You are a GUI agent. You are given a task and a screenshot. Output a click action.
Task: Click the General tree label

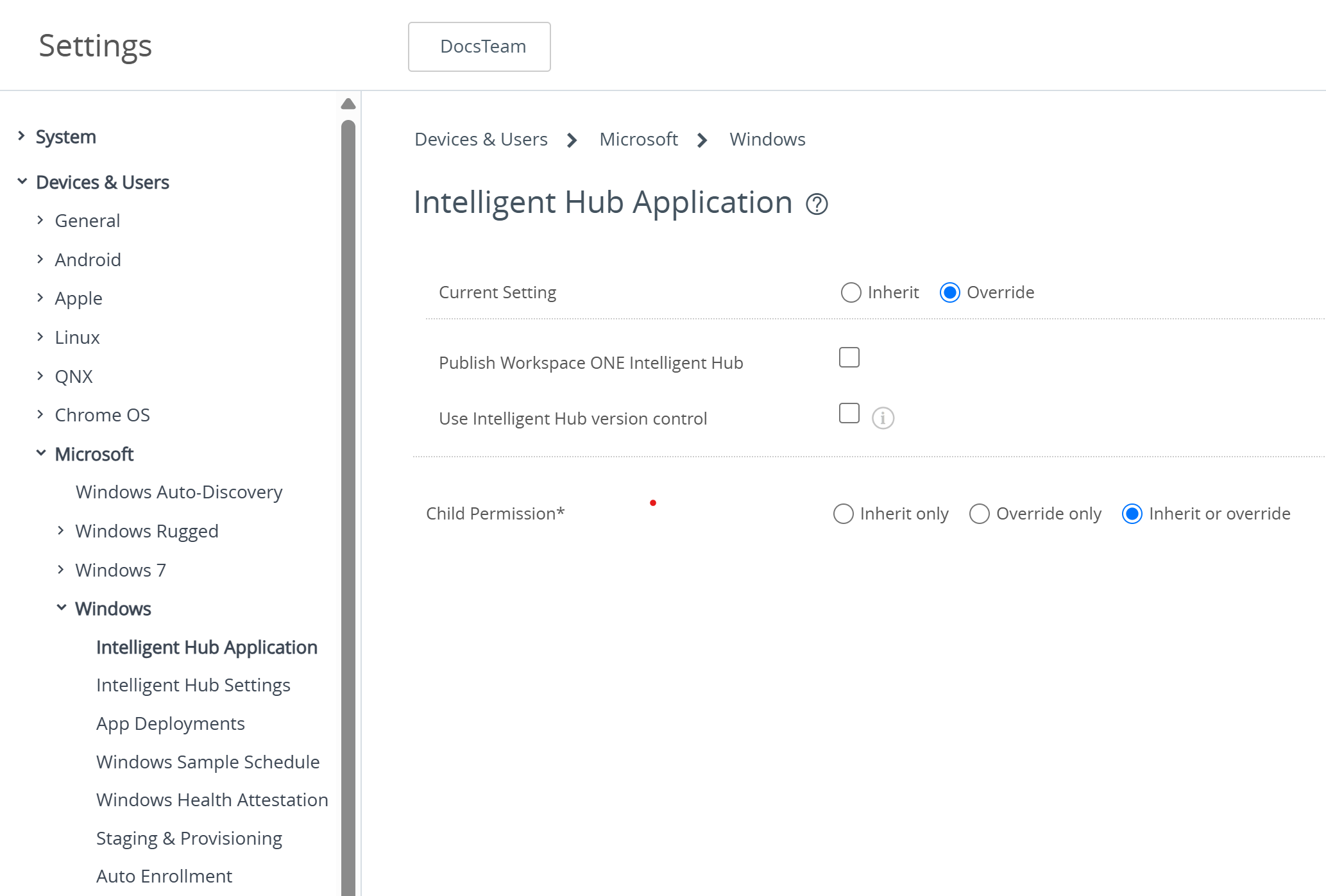pos(87,221)
